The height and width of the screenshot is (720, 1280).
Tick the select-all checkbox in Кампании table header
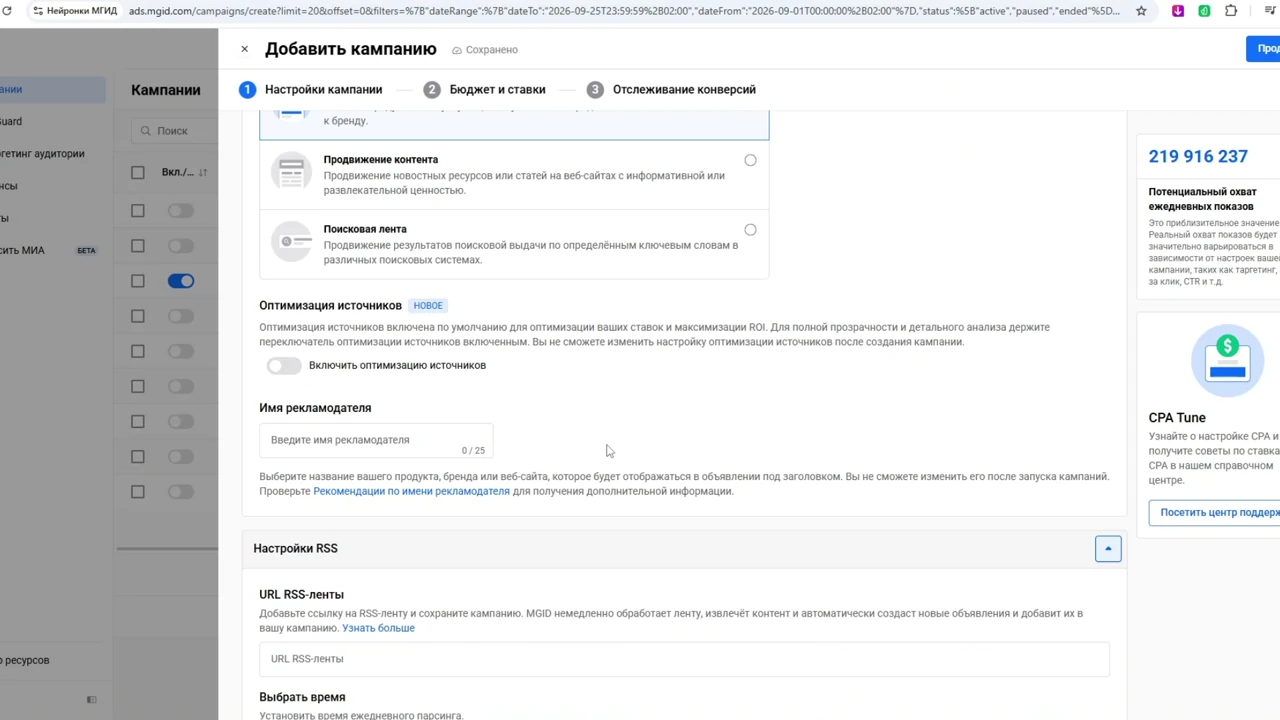coord(138,172)
